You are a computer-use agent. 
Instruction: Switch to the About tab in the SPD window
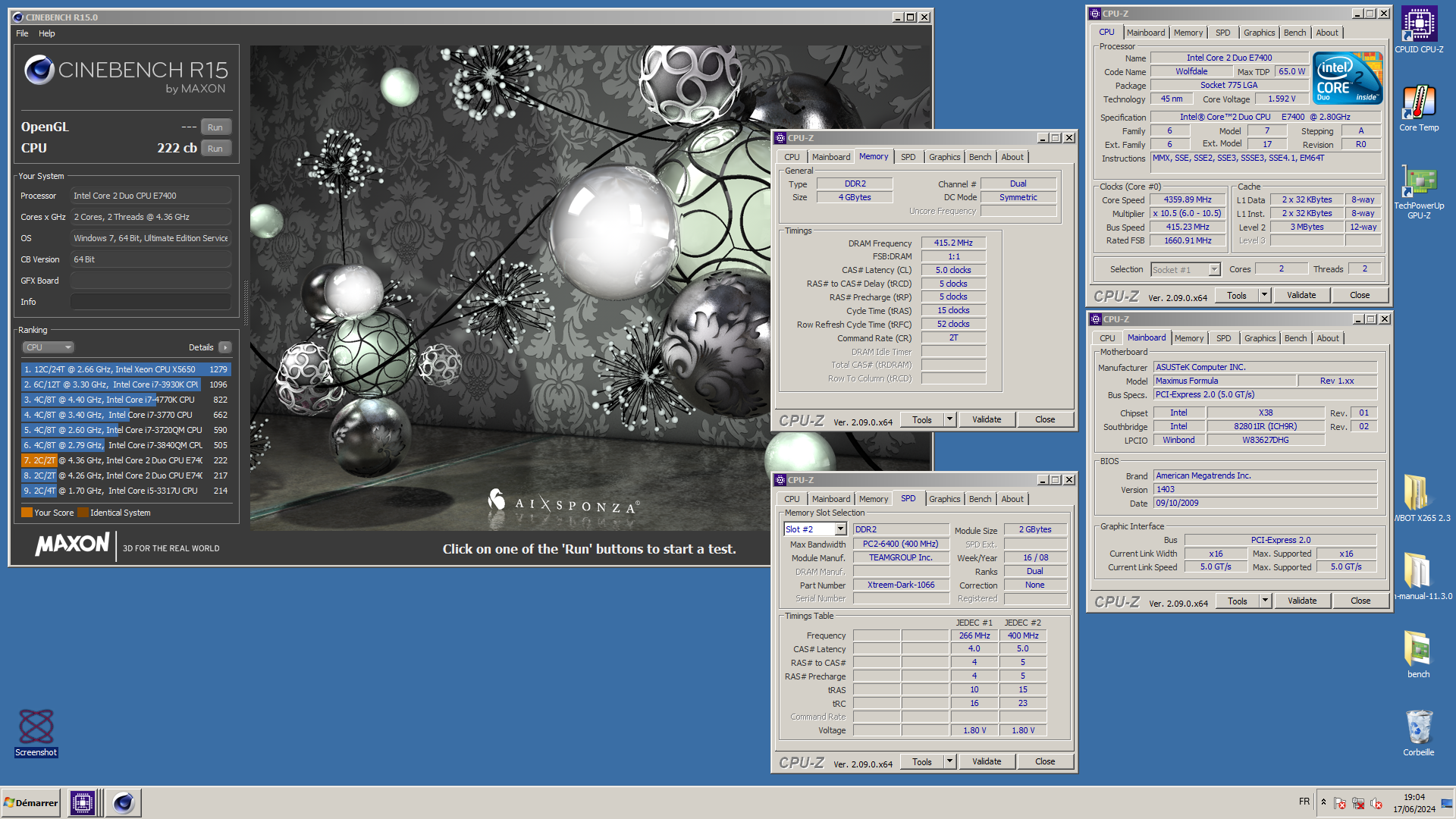point(1012,499)
